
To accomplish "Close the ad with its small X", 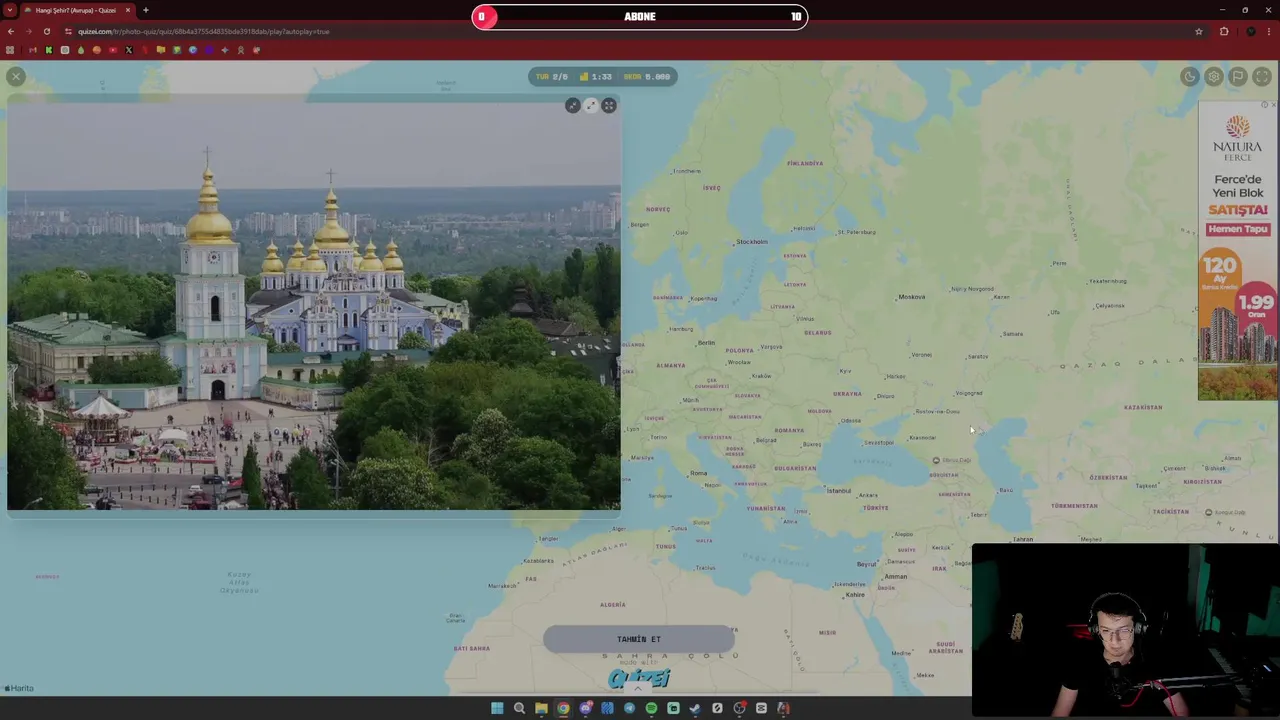I will coord(1273,105).
